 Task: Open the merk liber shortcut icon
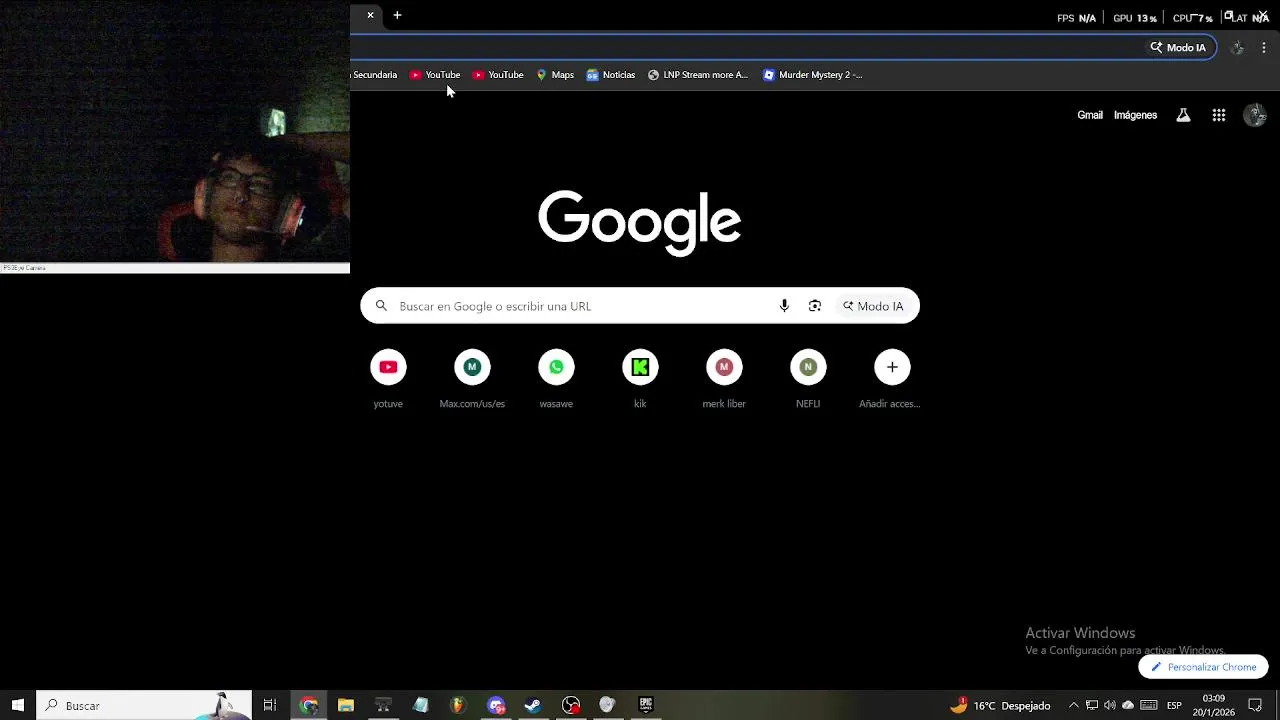[x=724, y=367]
